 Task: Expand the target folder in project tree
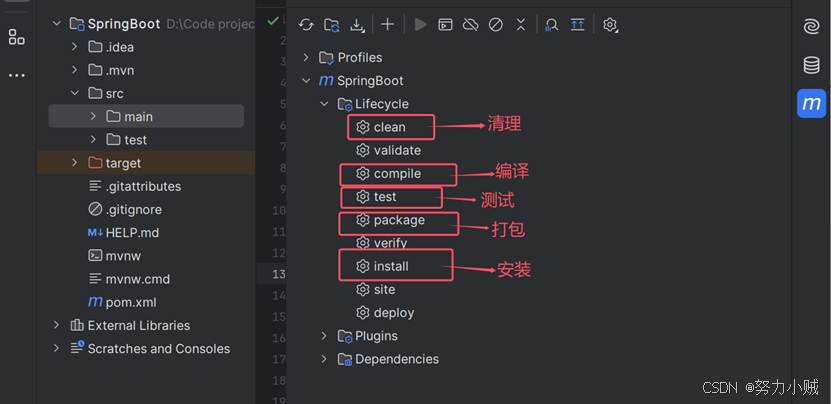pos(75,163)
